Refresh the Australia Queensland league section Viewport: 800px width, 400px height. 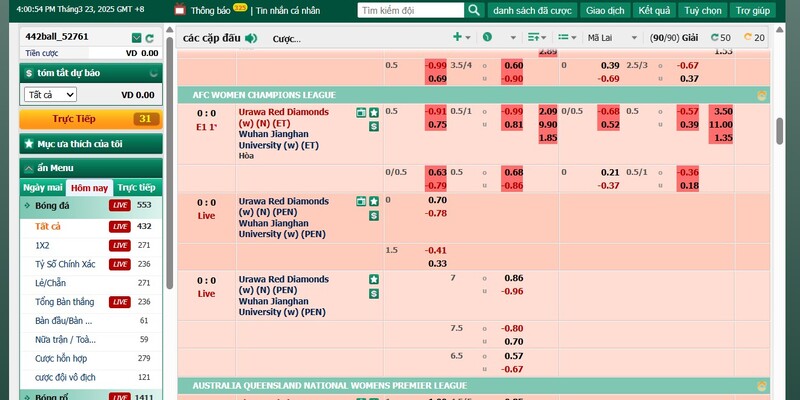click(x=762, y=386)
